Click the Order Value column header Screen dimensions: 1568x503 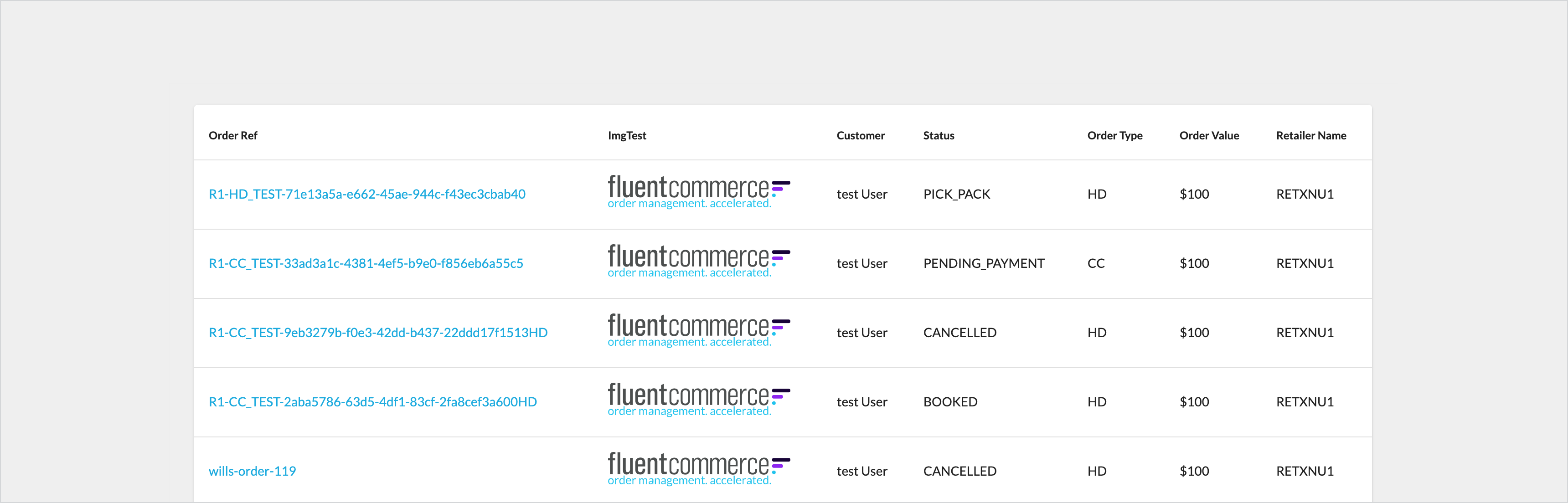(x=1208, y=136)
